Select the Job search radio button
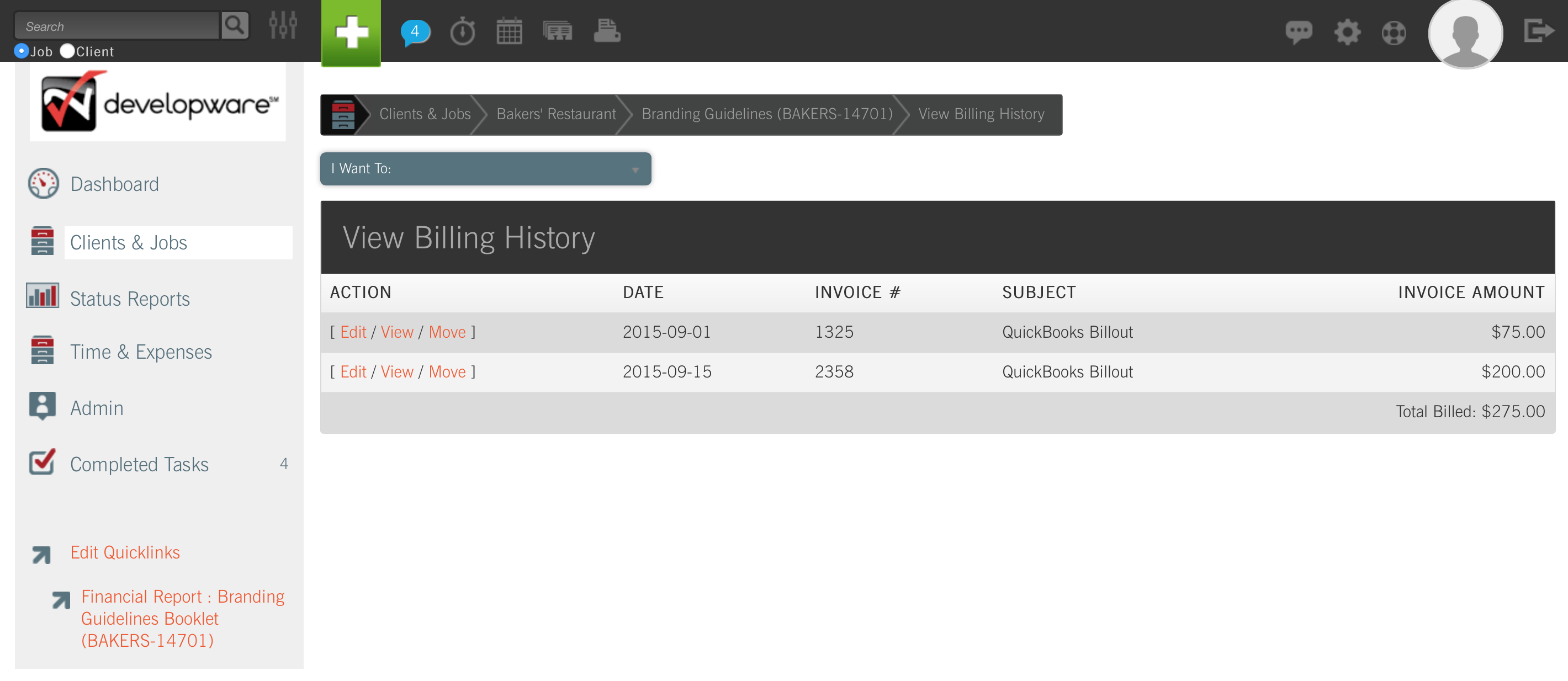Screen dimensions: 1568x681 click(x=22, y=51)
